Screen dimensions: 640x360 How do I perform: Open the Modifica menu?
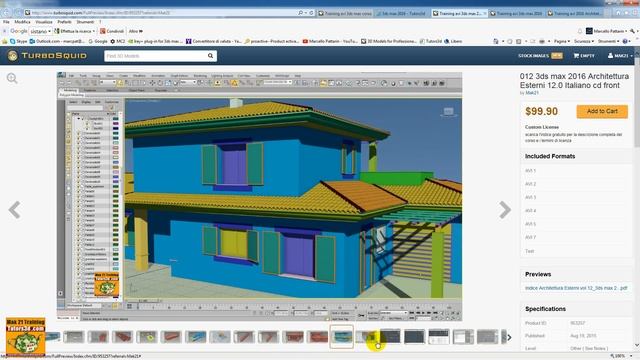22,22
